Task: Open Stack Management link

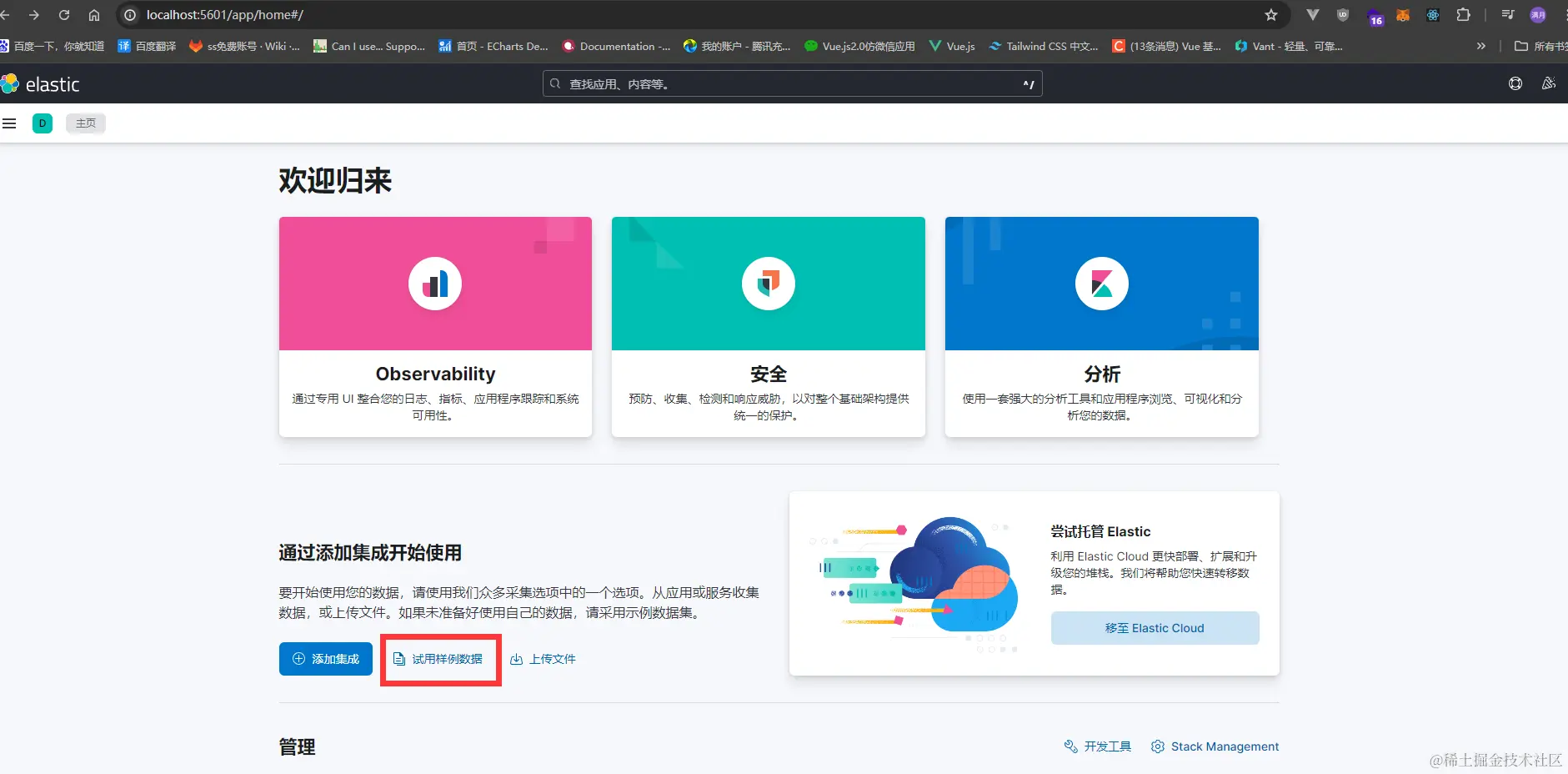Action: click(x=1215, y=746)
